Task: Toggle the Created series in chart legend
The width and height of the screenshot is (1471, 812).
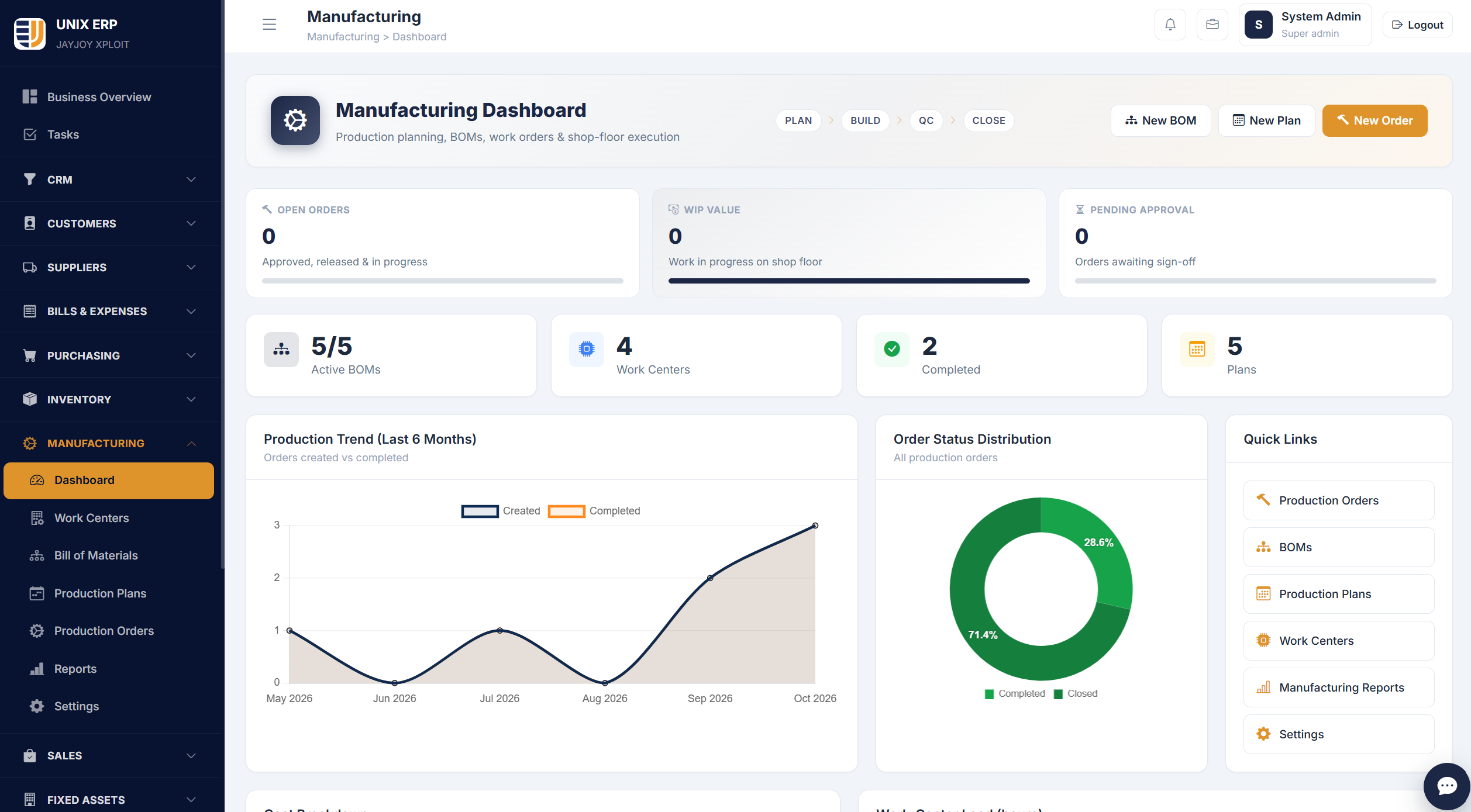Action: click(501, 511)
